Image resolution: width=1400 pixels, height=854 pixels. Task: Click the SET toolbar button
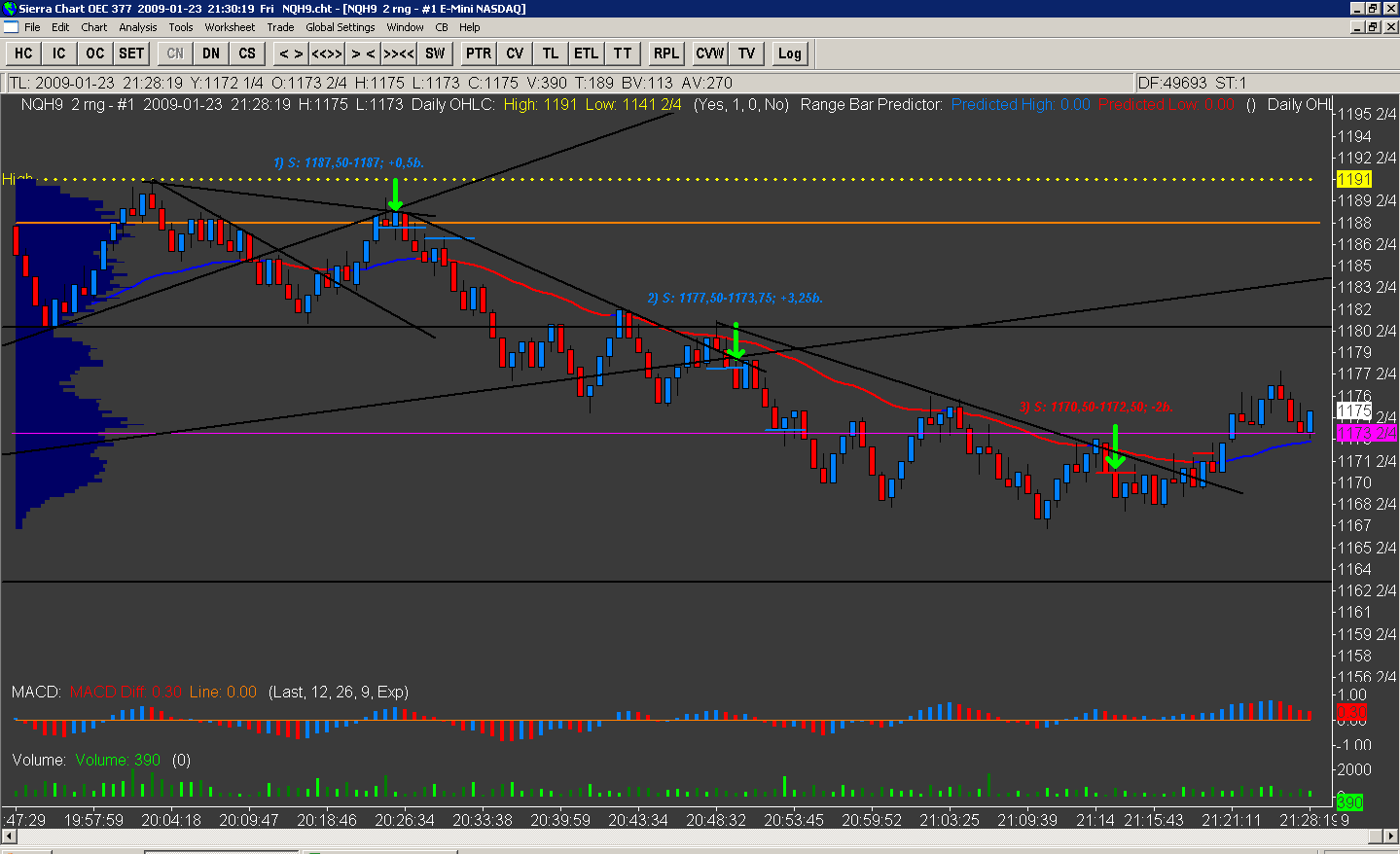click(x=131, y=53)
